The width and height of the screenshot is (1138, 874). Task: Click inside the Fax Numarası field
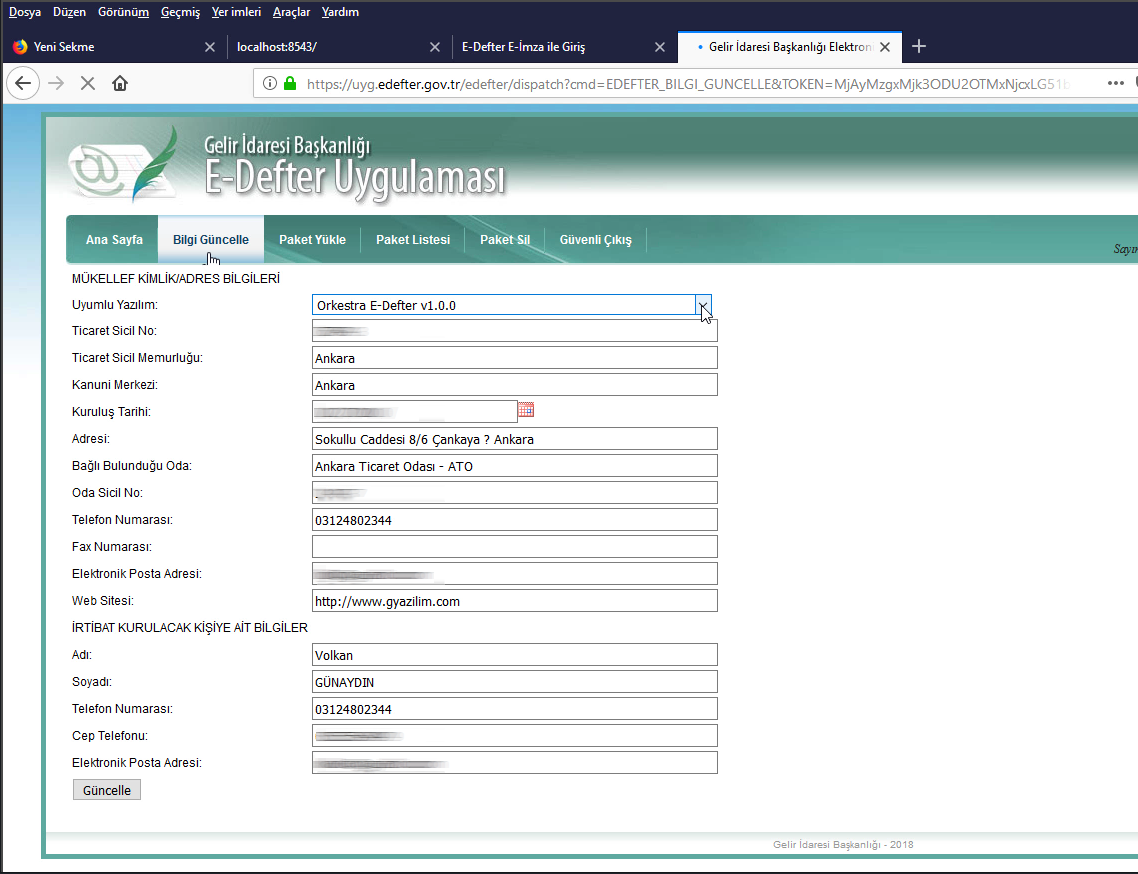[514, 546]
